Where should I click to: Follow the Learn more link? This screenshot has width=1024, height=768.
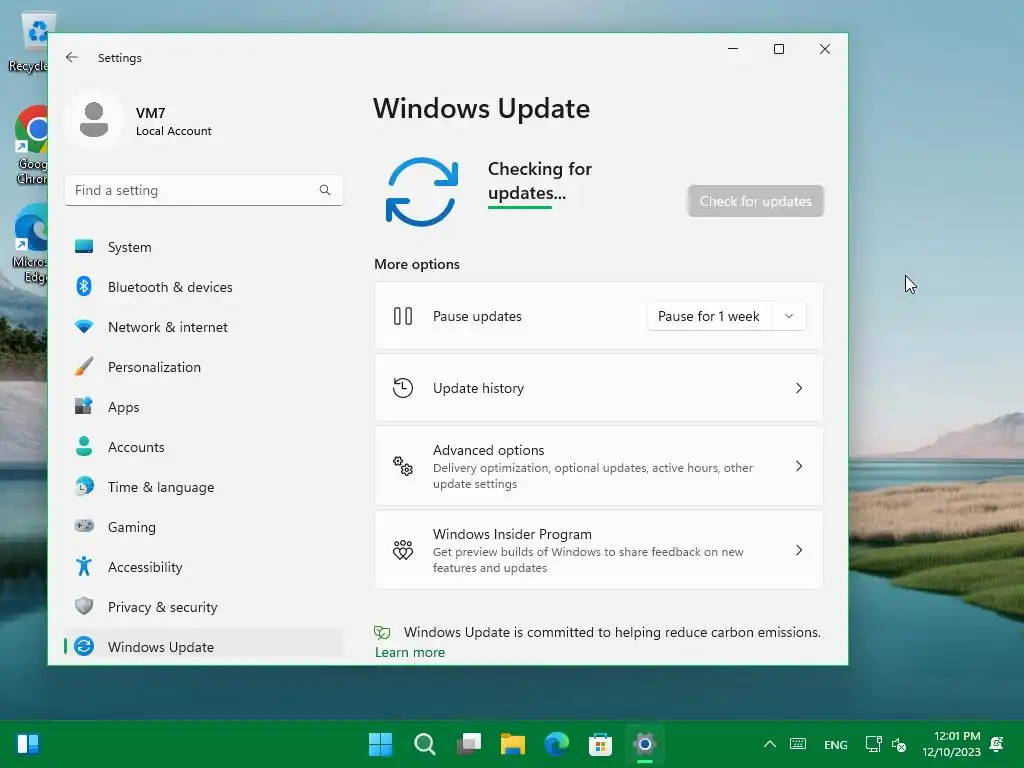[x=409, y=652]
